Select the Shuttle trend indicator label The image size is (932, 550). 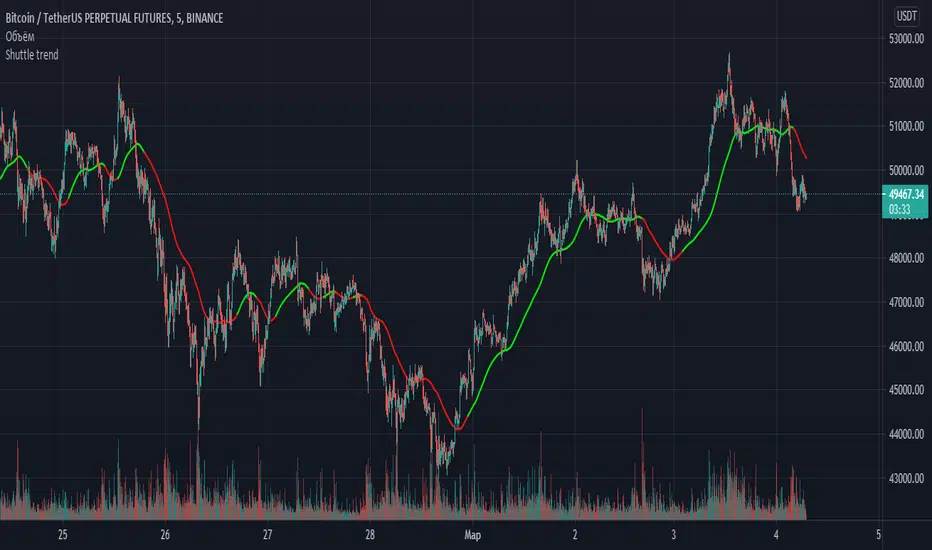[x=32, y=55]
